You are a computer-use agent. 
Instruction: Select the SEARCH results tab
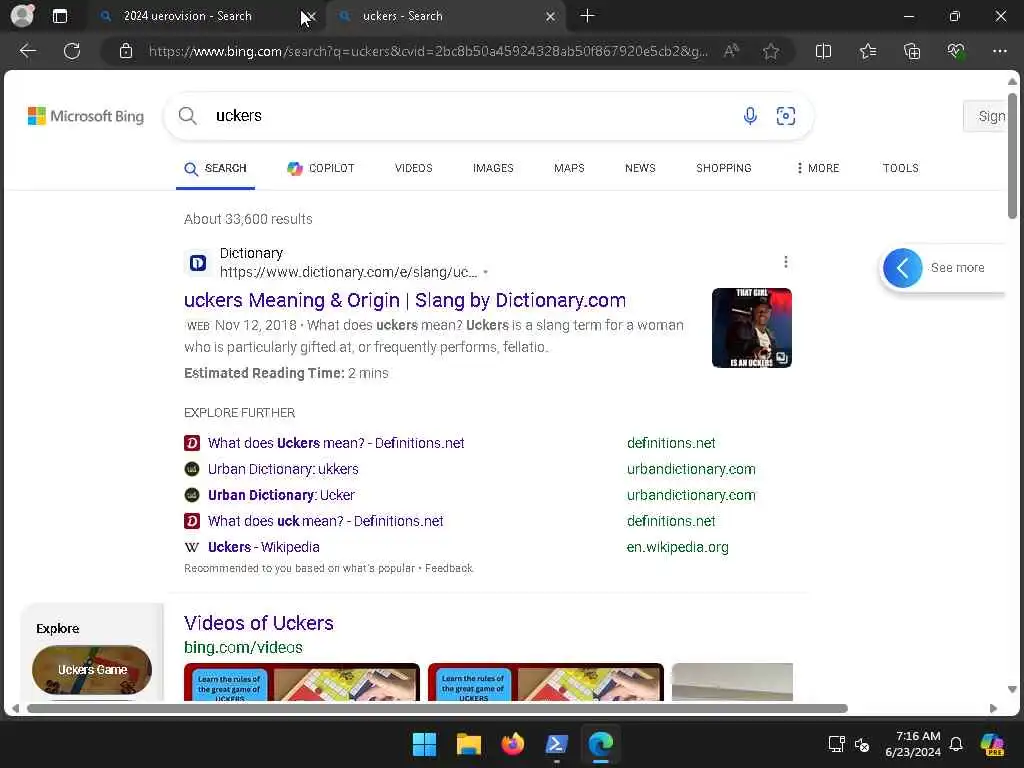coord(216,168)
